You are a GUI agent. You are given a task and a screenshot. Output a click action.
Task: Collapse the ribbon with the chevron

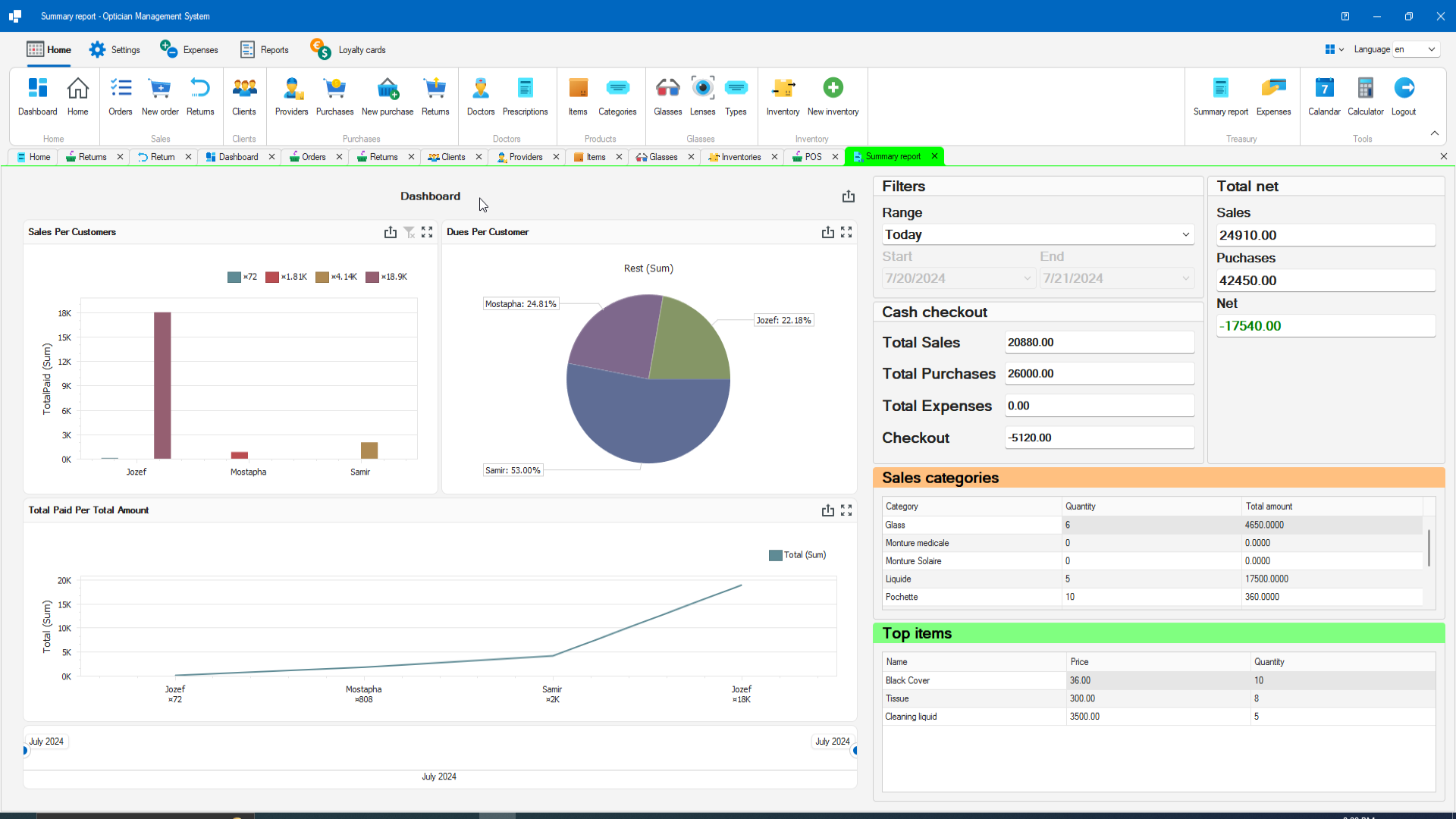pos(1435,133)
